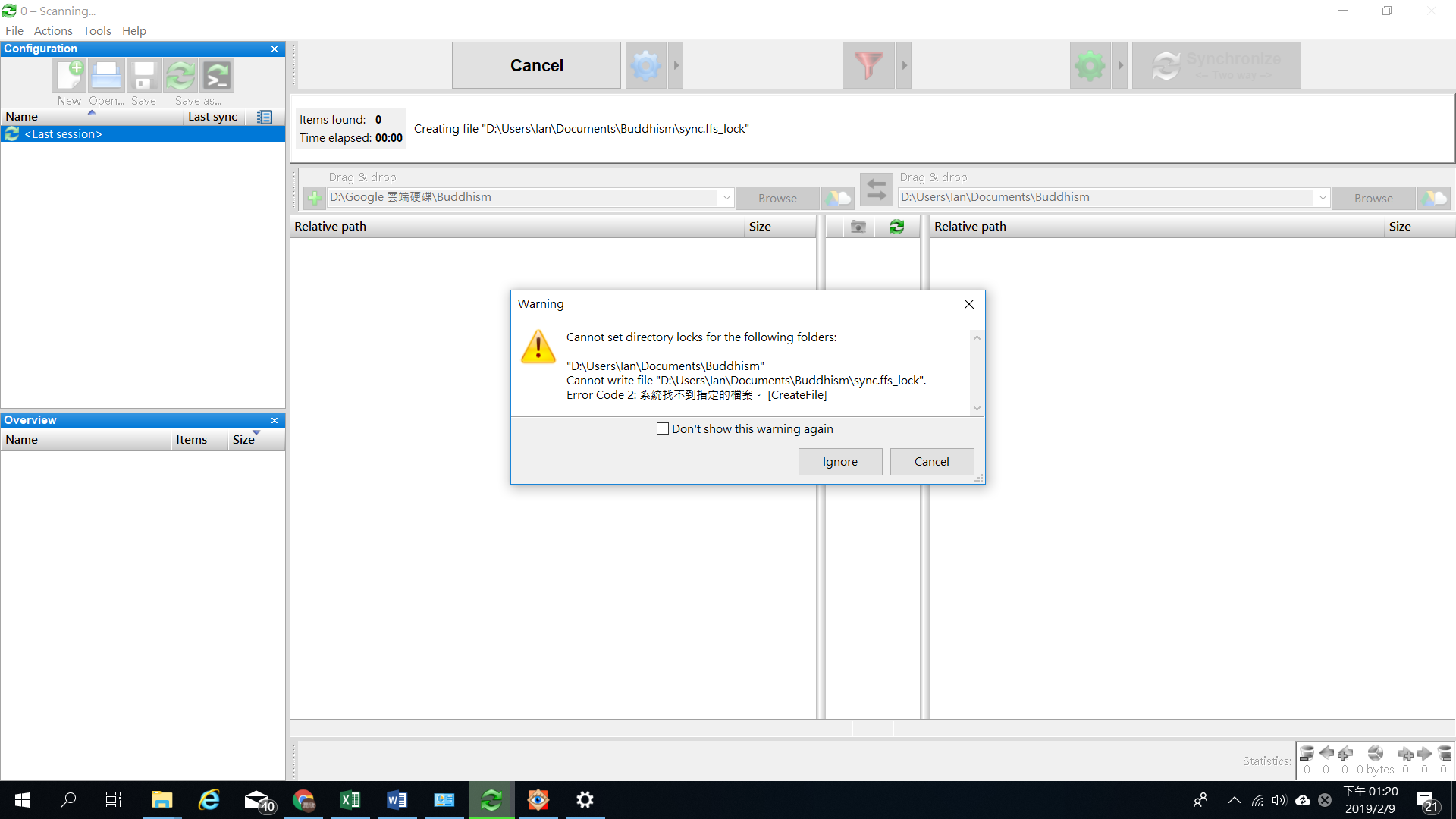Open Excel from taskbar
Screen dimensions: 1456x819
coord(350,800)
